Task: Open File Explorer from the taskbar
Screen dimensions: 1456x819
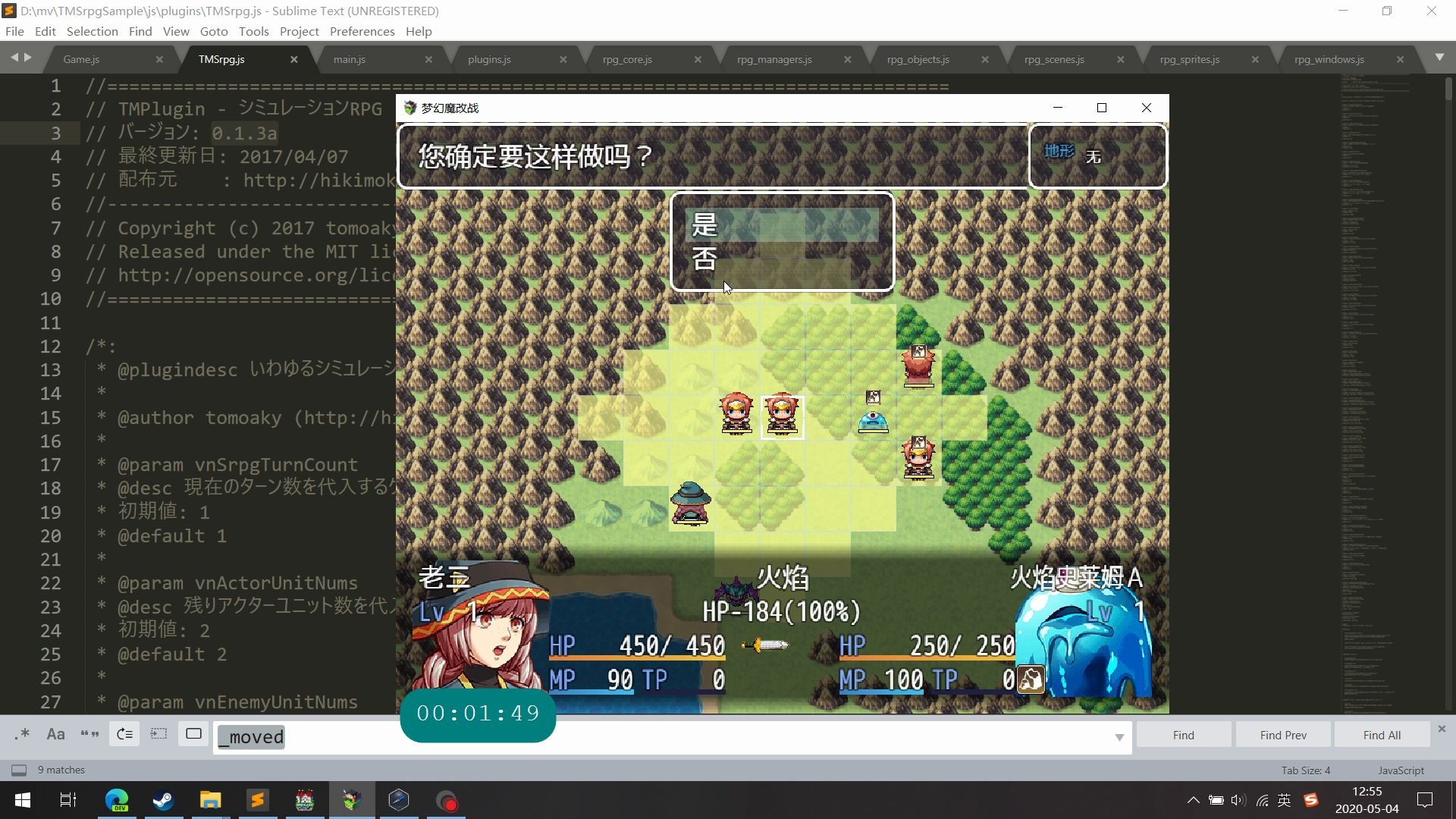Action: [211, 800]
